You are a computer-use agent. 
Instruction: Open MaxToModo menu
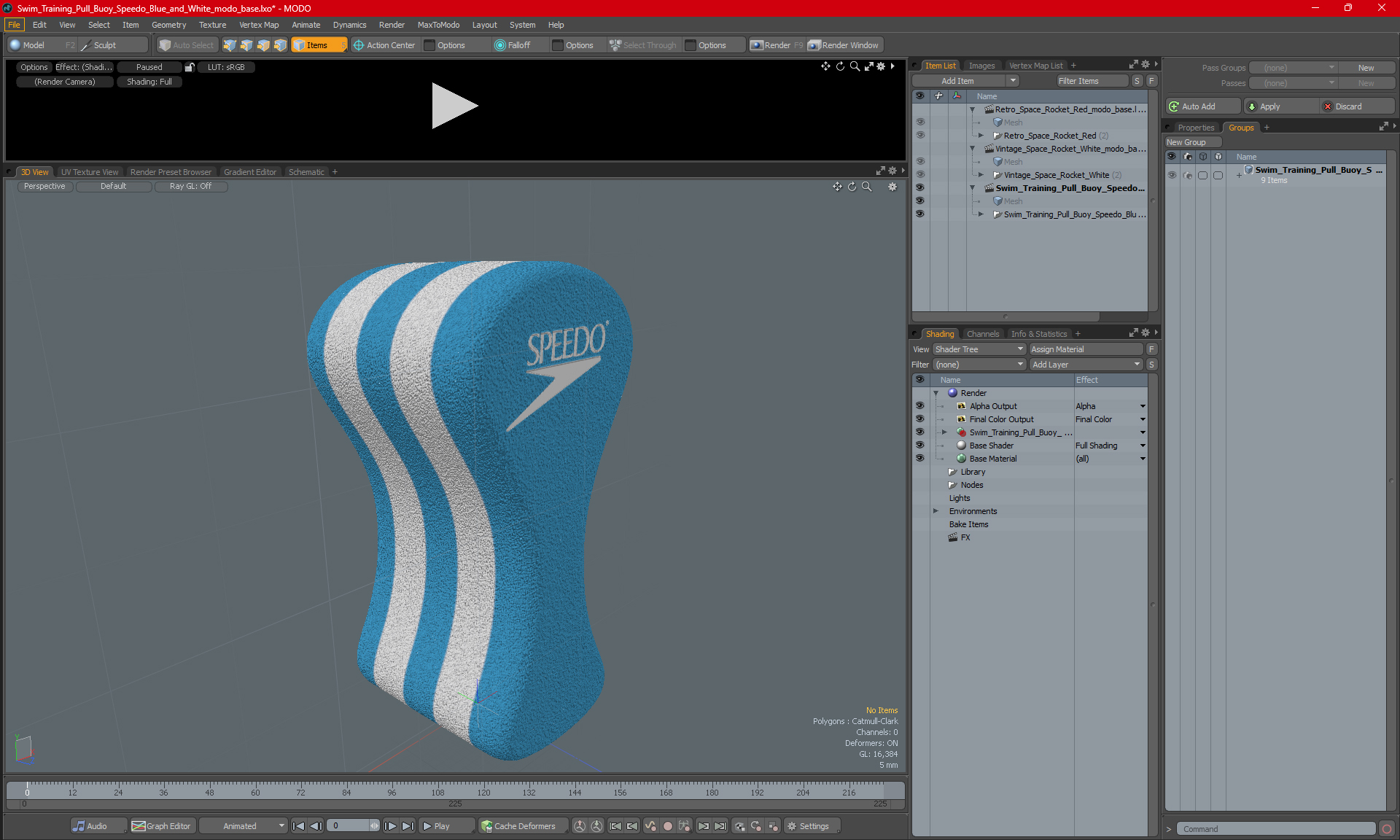pos(438,25)
